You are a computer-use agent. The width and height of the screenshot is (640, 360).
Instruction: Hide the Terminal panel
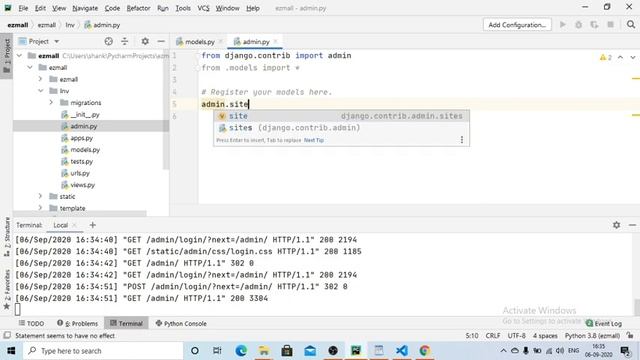(632, 225)
